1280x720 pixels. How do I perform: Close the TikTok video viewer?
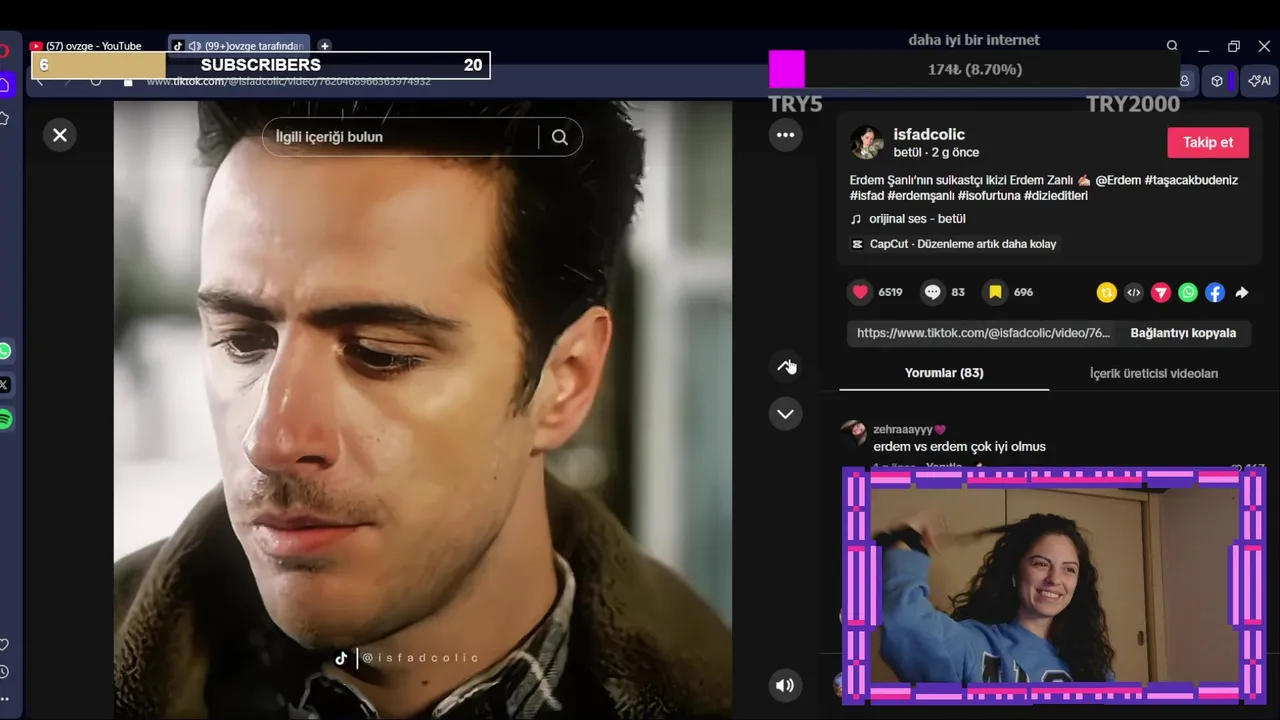tap(60, 135)
